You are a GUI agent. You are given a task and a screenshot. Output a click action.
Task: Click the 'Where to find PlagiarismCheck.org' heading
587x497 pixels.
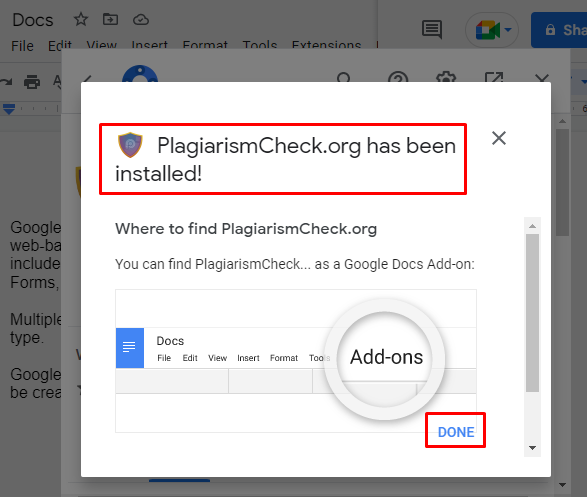[x=246, y=229]
